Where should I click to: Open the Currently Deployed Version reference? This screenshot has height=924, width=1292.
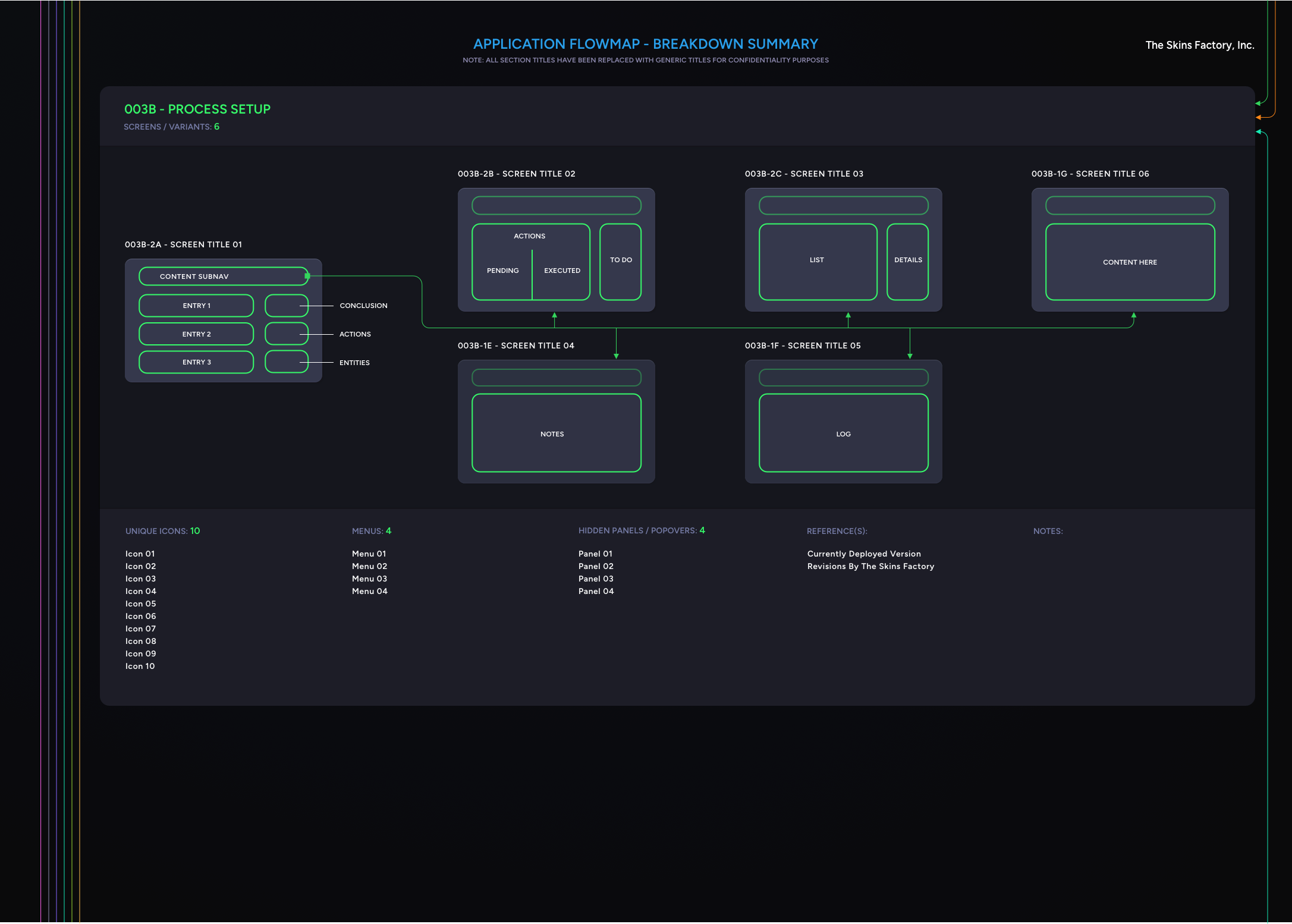point(864,554)
